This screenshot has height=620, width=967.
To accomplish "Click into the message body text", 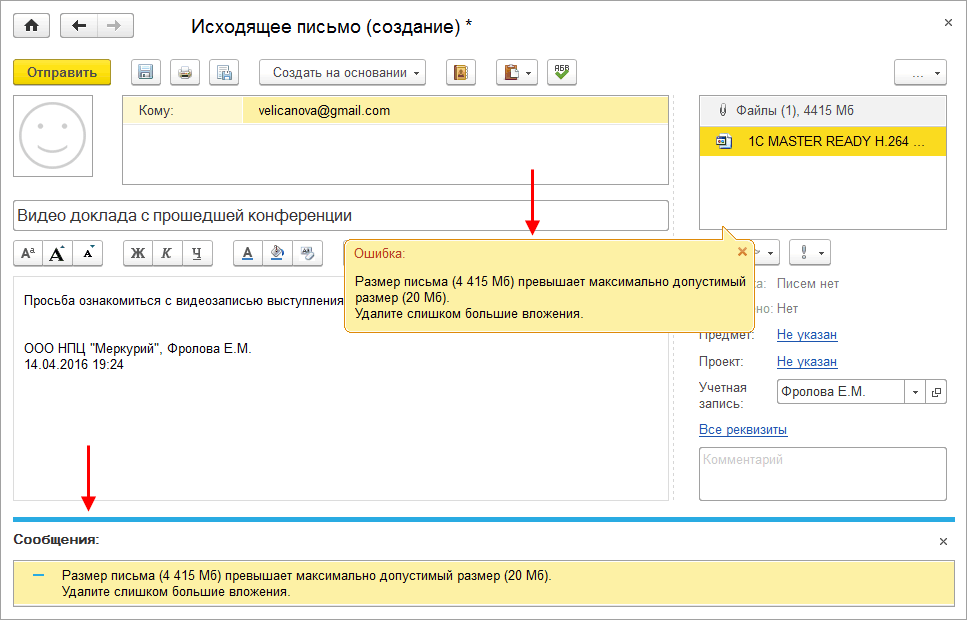I will pos(340,389).
